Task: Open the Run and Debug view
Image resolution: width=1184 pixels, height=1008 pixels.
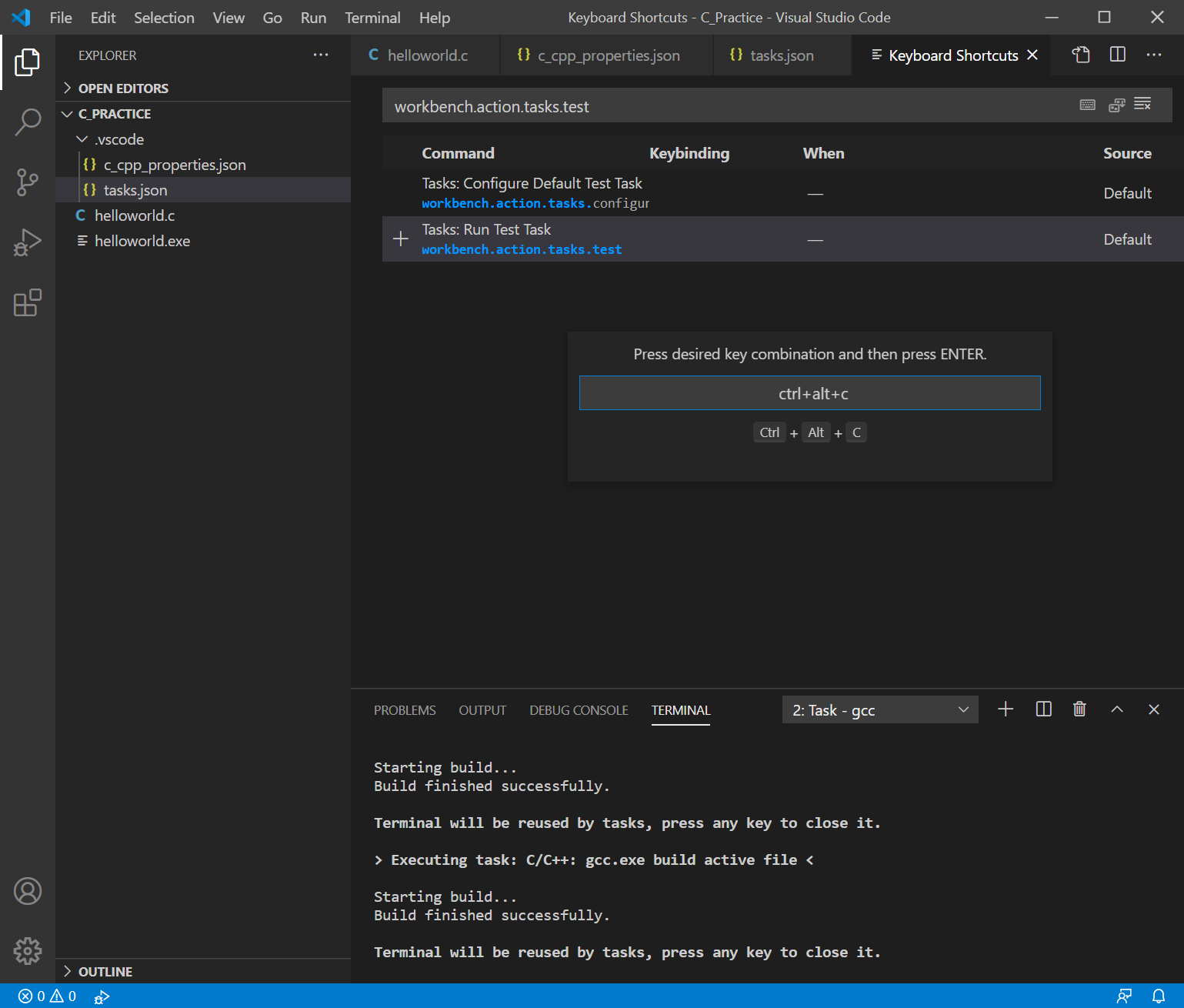Action: (x=27, y=242)
